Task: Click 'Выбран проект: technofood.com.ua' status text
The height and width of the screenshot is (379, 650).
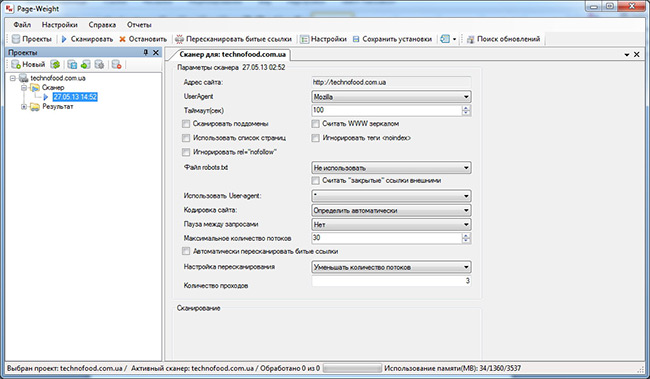Action: pyautogui.click(x=64, y=368)
